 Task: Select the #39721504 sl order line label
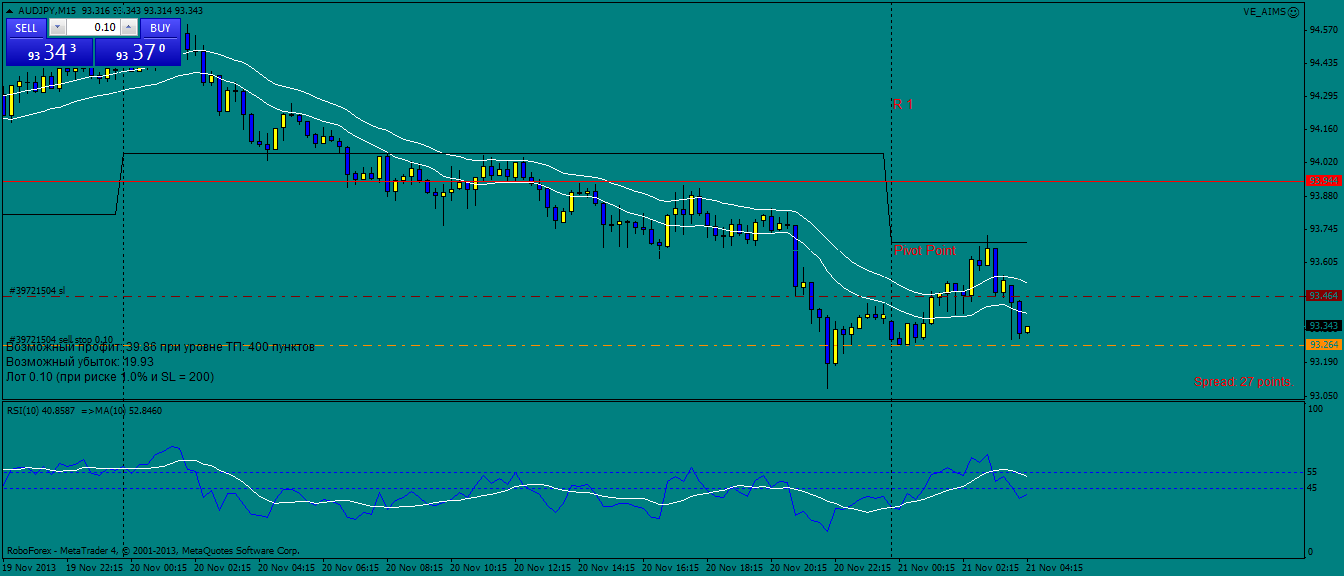pos(37,290)
